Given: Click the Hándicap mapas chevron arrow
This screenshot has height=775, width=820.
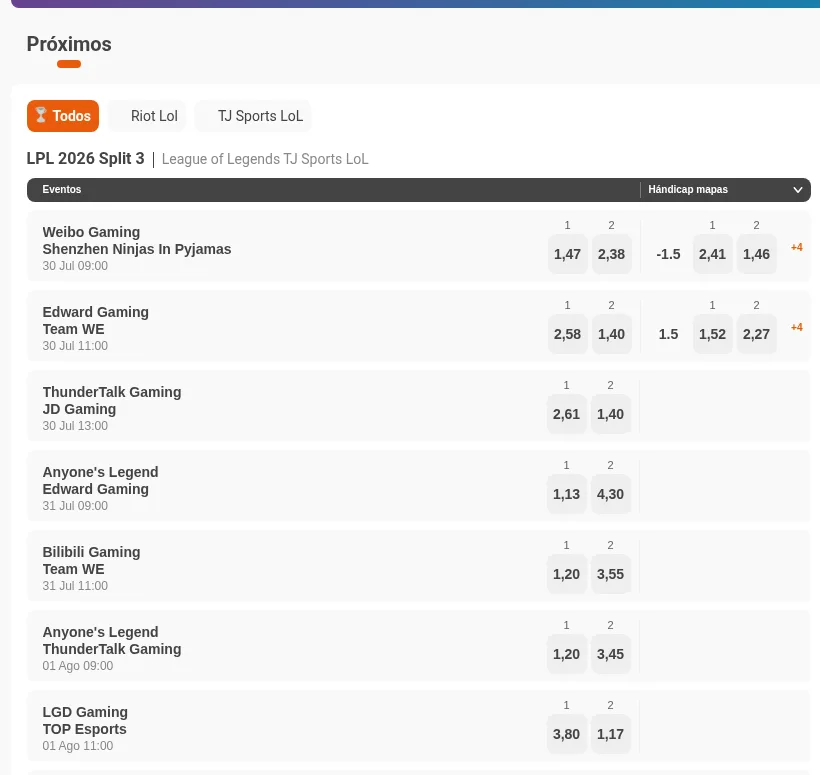Looking at the screenshot, I should [x=798, y=190].
